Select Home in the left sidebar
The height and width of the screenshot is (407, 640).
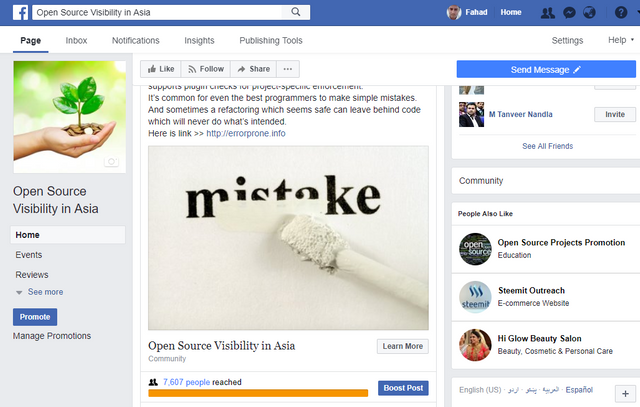click(x=68, y=235)
